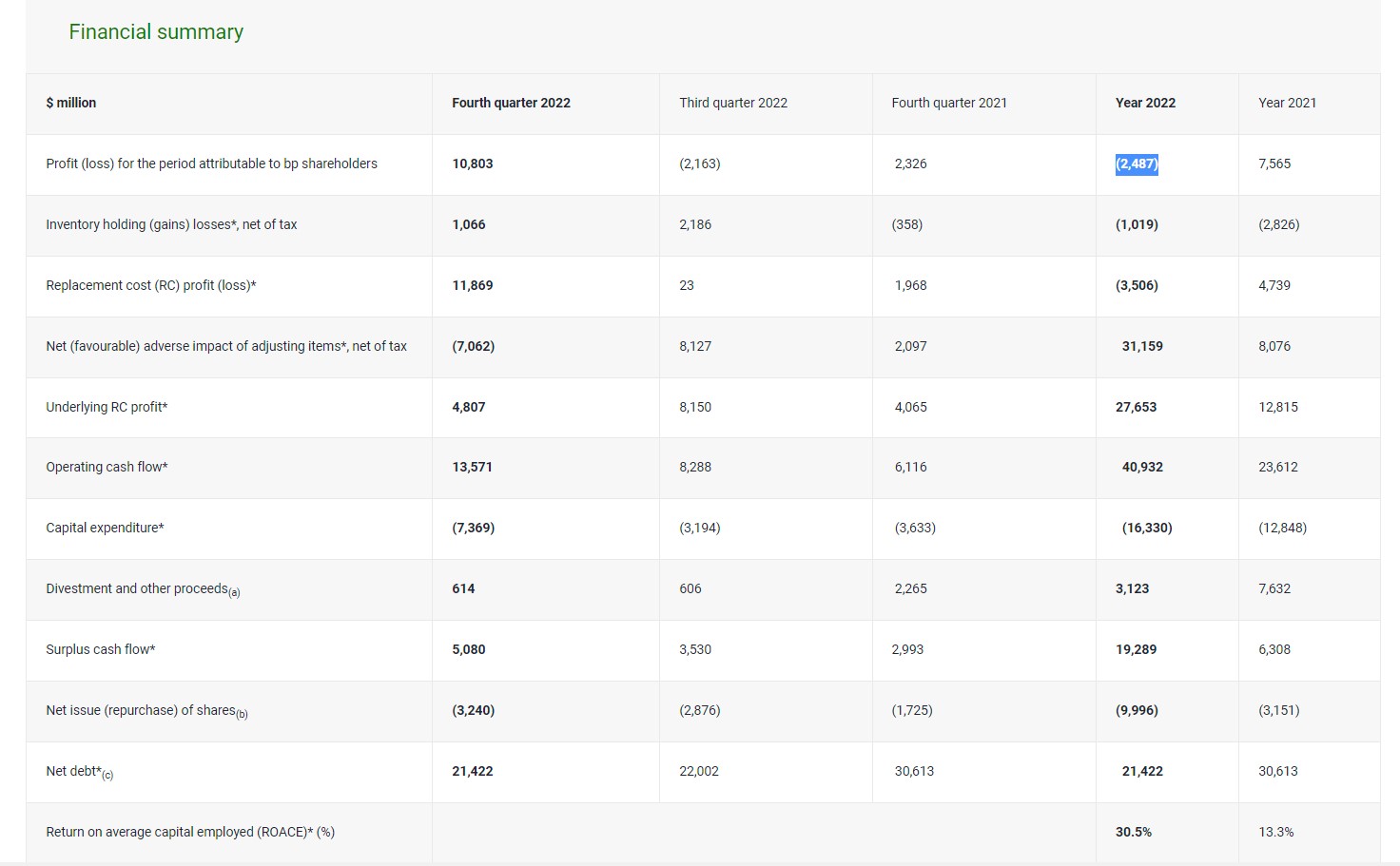Click the 27,653 underlying RC profit value
Image resolution: width=1400 pixels, height=866 pixels.
pos(1136,407)
